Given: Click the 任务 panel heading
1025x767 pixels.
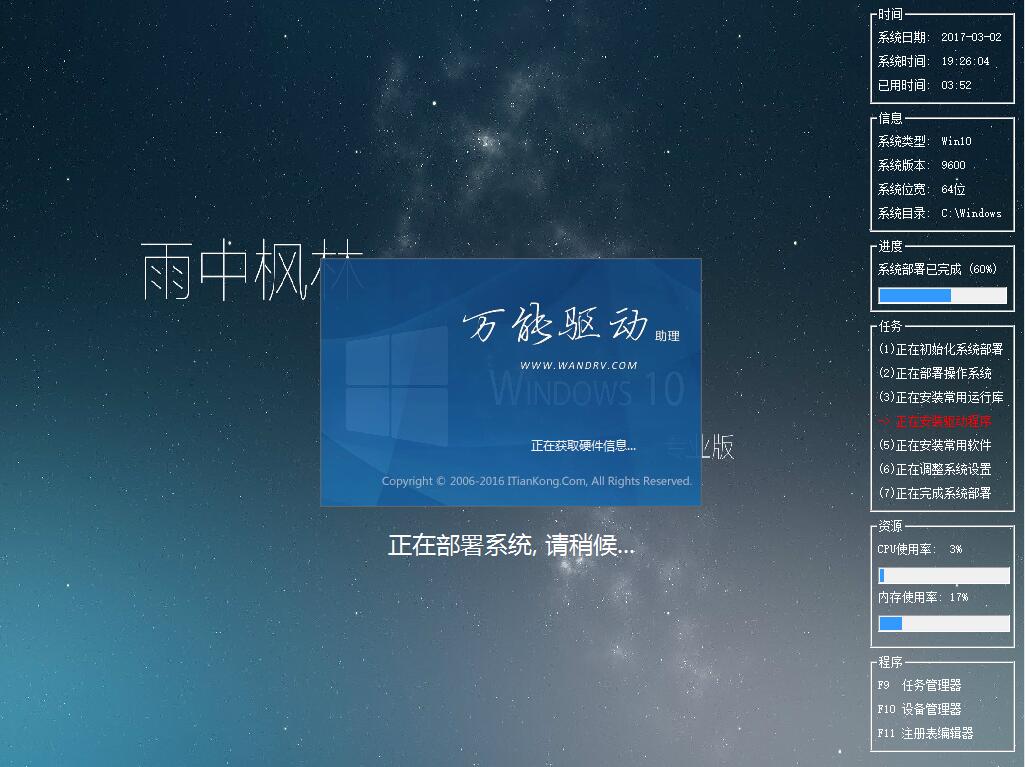Looking at the screenshot, I should (x=890, y=326).
